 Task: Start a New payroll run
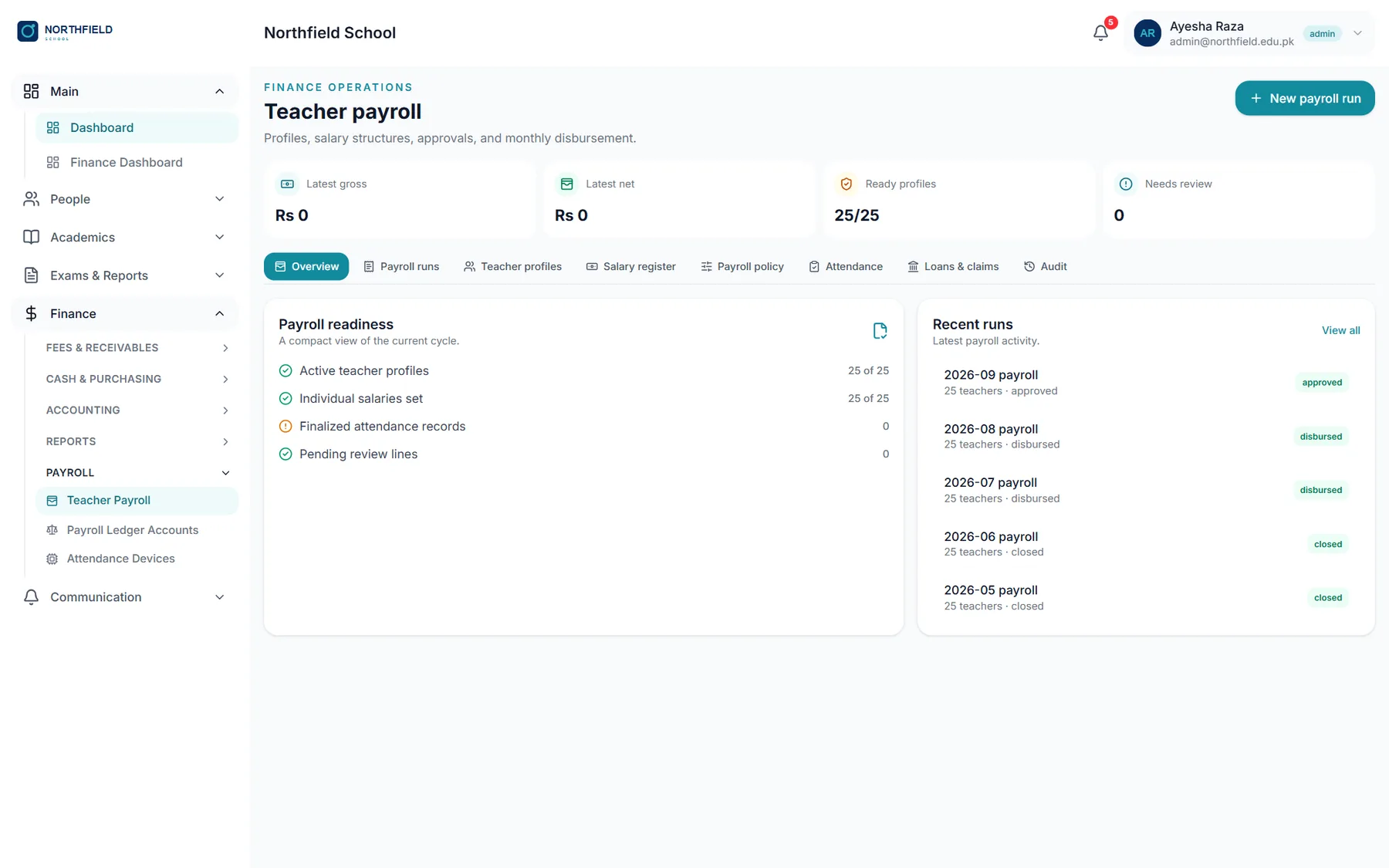[1305, 98]
